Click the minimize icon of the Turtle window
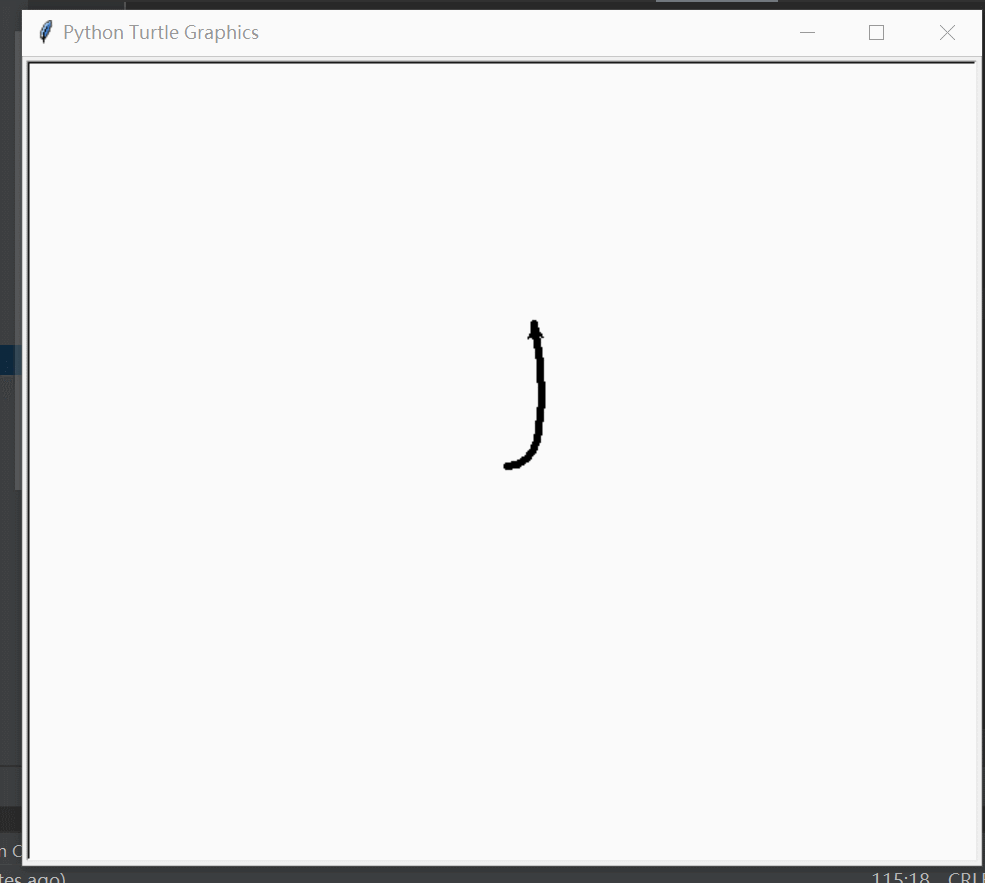Image resolution: width=985 pixels, height=883 pixels. pos(807,32)
